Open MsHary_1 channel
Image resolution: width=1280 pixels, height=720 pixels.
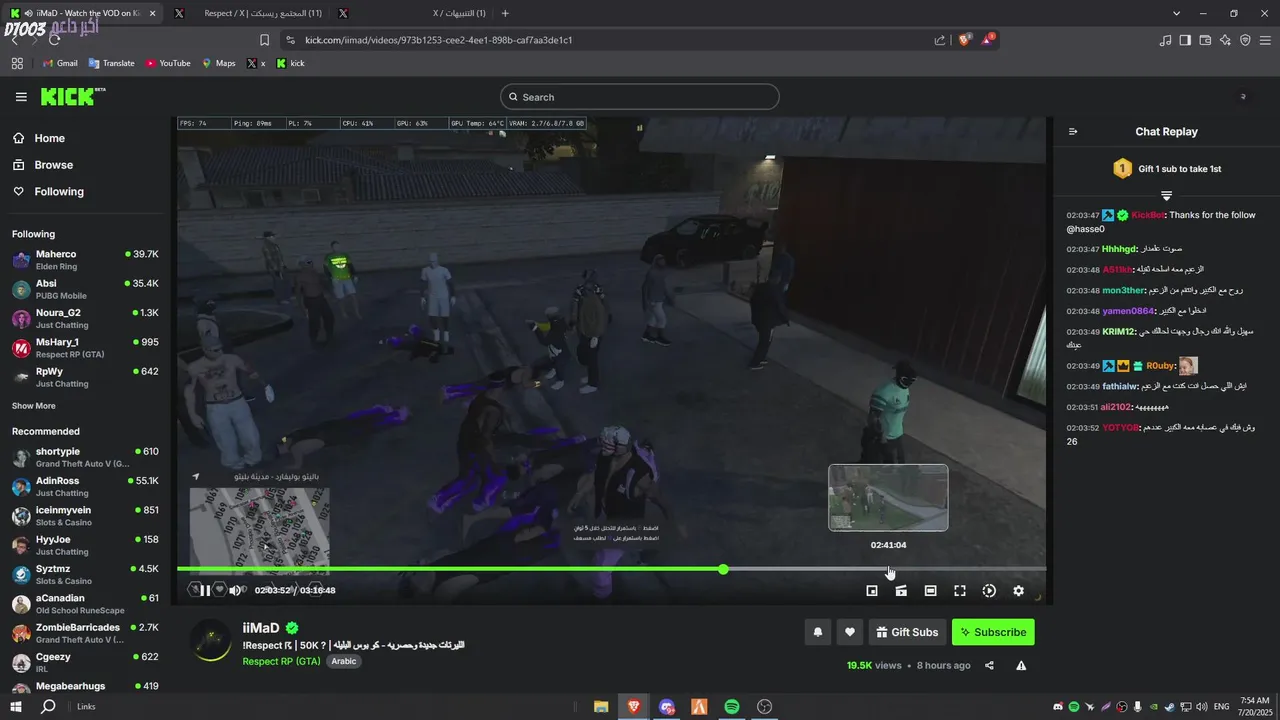click(x=85, y=348)
